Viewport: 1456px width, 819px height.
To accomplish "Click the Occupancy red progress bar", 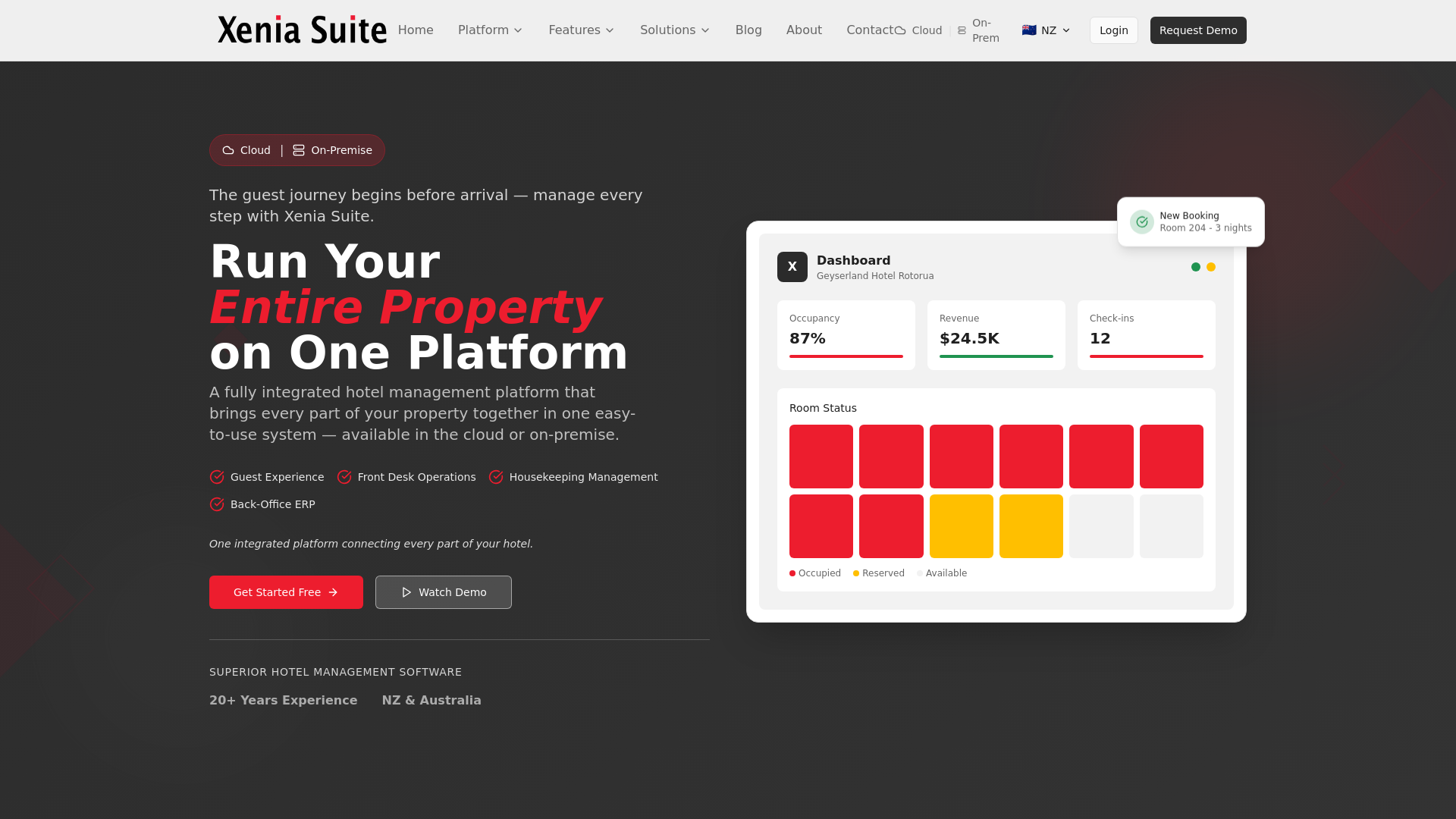I will (x=846, y=356).
